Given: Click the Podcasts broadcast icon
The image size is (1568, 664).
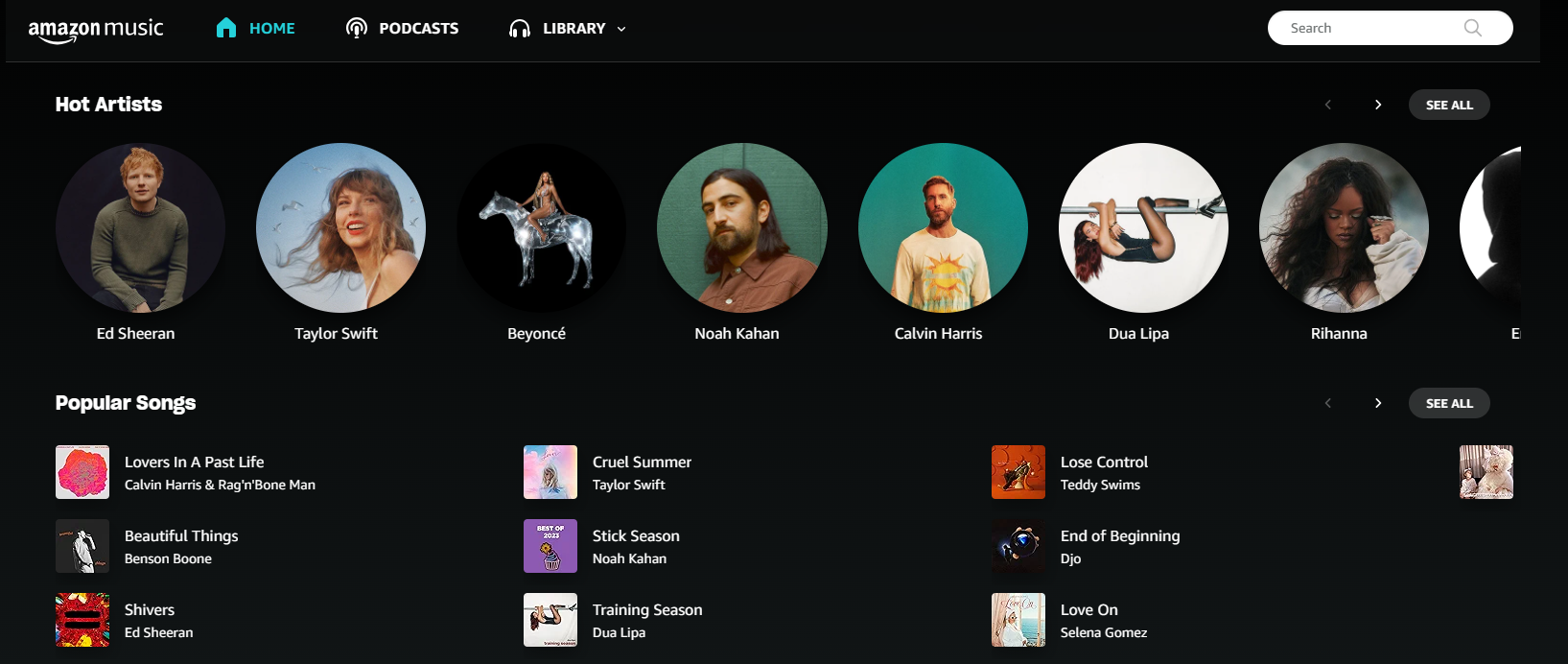Looking at the screenshot, I should pyautogui.click(x=357, y=28).
